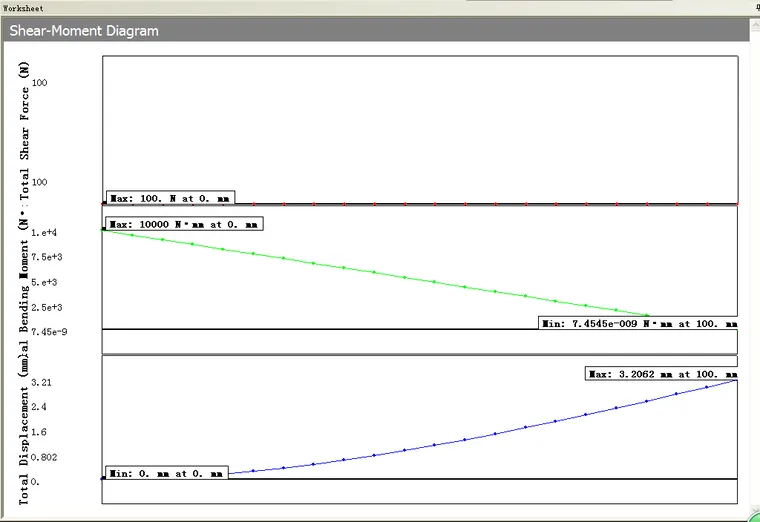Click the green bending moment curve
The width and height of the screenshot is (760, 522).
click(x=374, y=272)
